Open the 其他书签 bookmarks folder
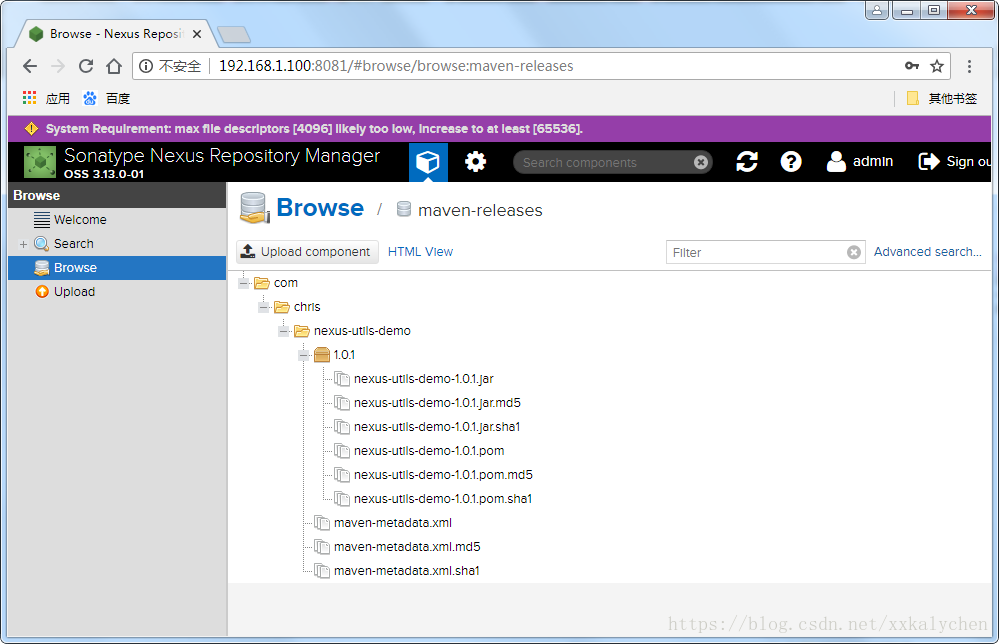Image resolution: width=999 pixels, height=644 pixels. 942,98
